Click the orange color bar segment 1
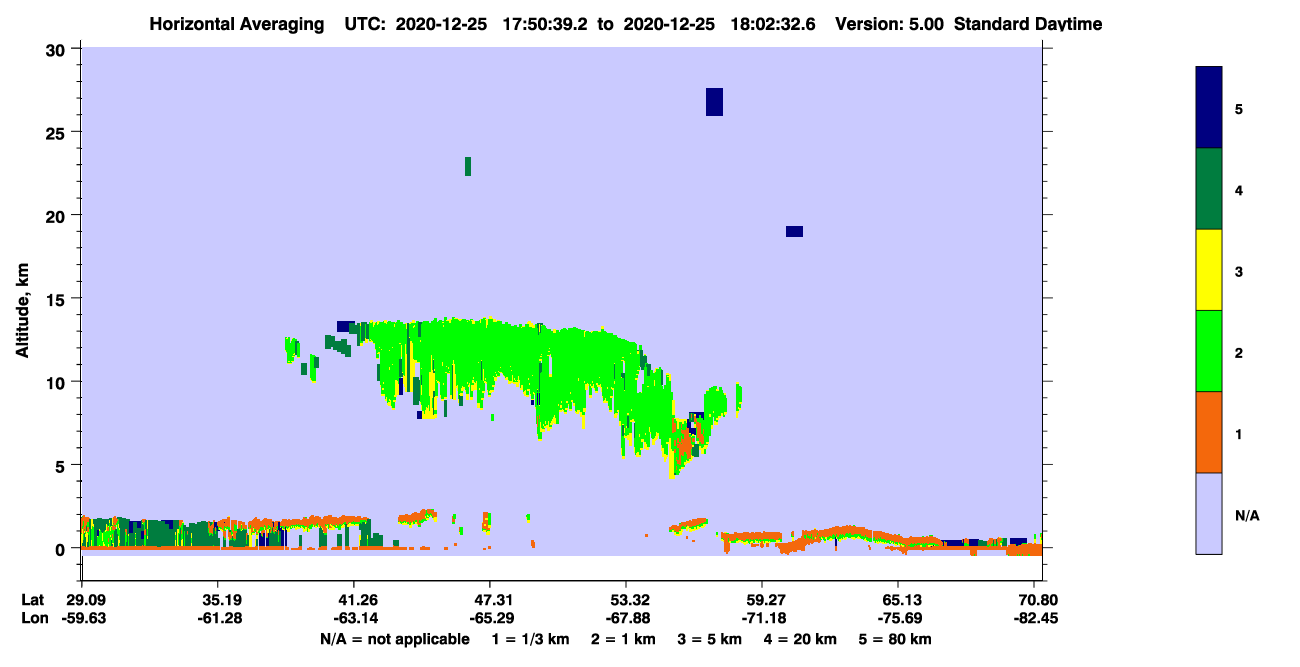This screenshot has height=667, width=1300. pyautogui.click(x=1209, y=432)
